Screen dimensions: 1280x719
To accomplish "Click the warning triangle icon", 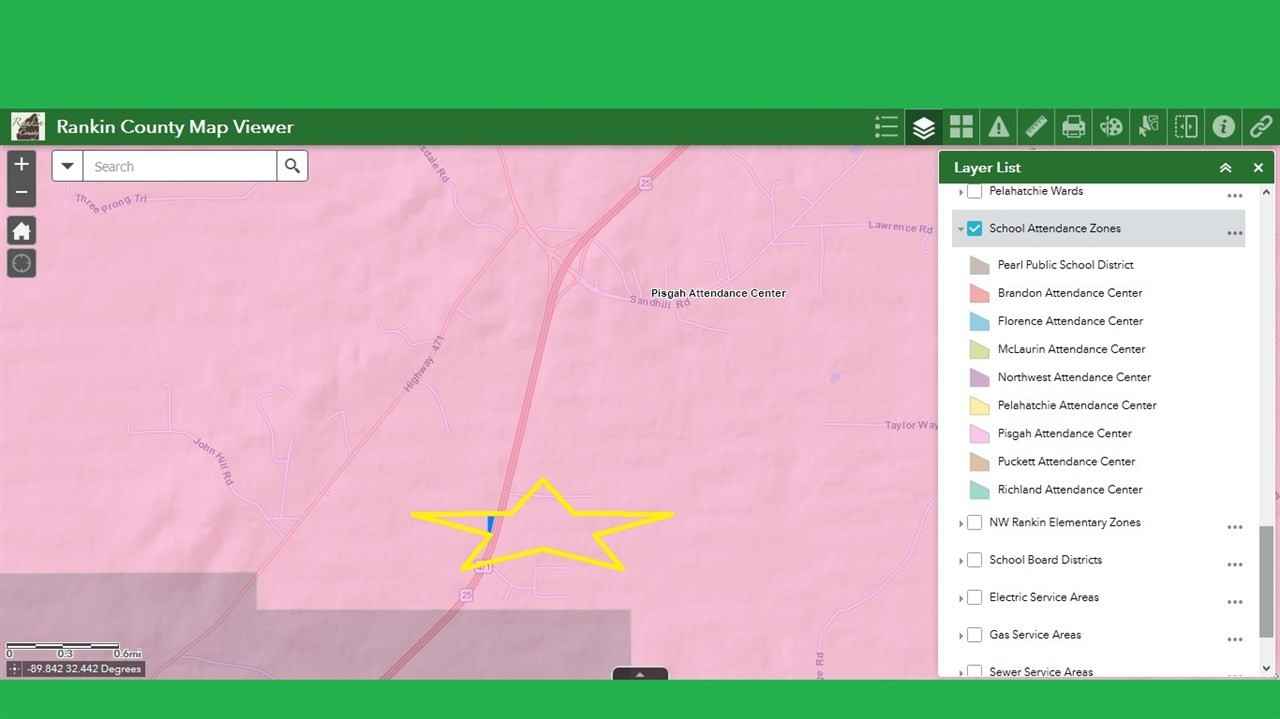I will (x=998, y=127).
